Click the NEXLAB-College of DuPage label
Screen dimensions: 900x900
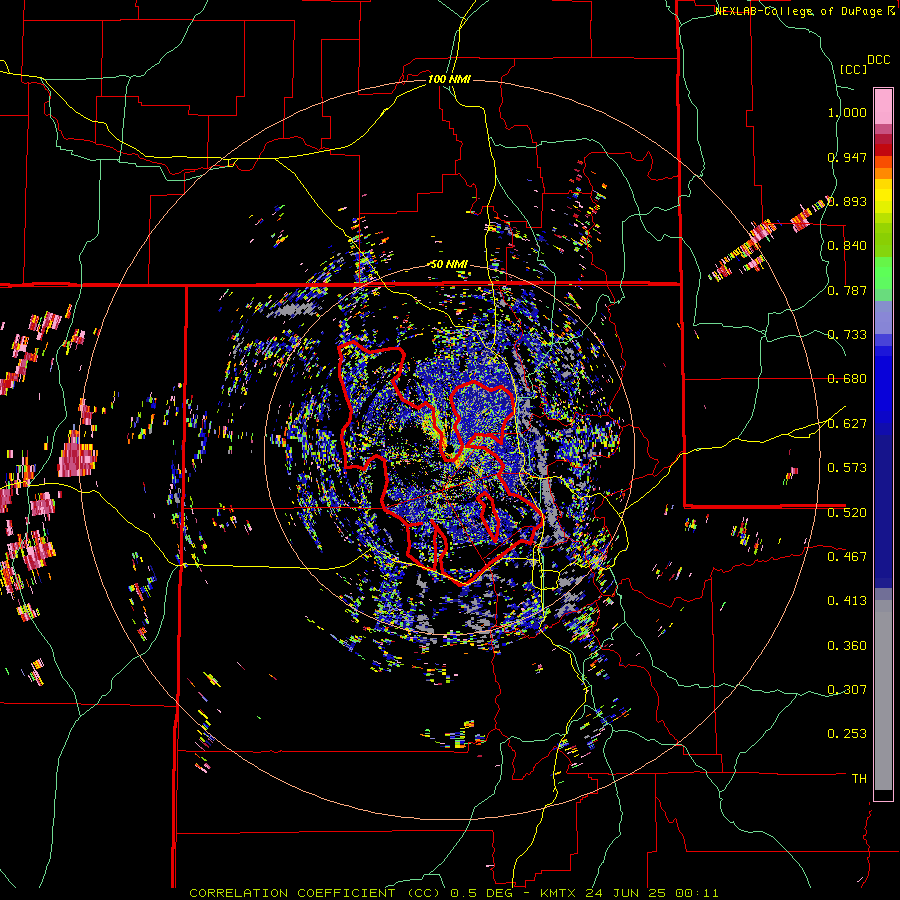pyautogui.click(x=799, y=11)
